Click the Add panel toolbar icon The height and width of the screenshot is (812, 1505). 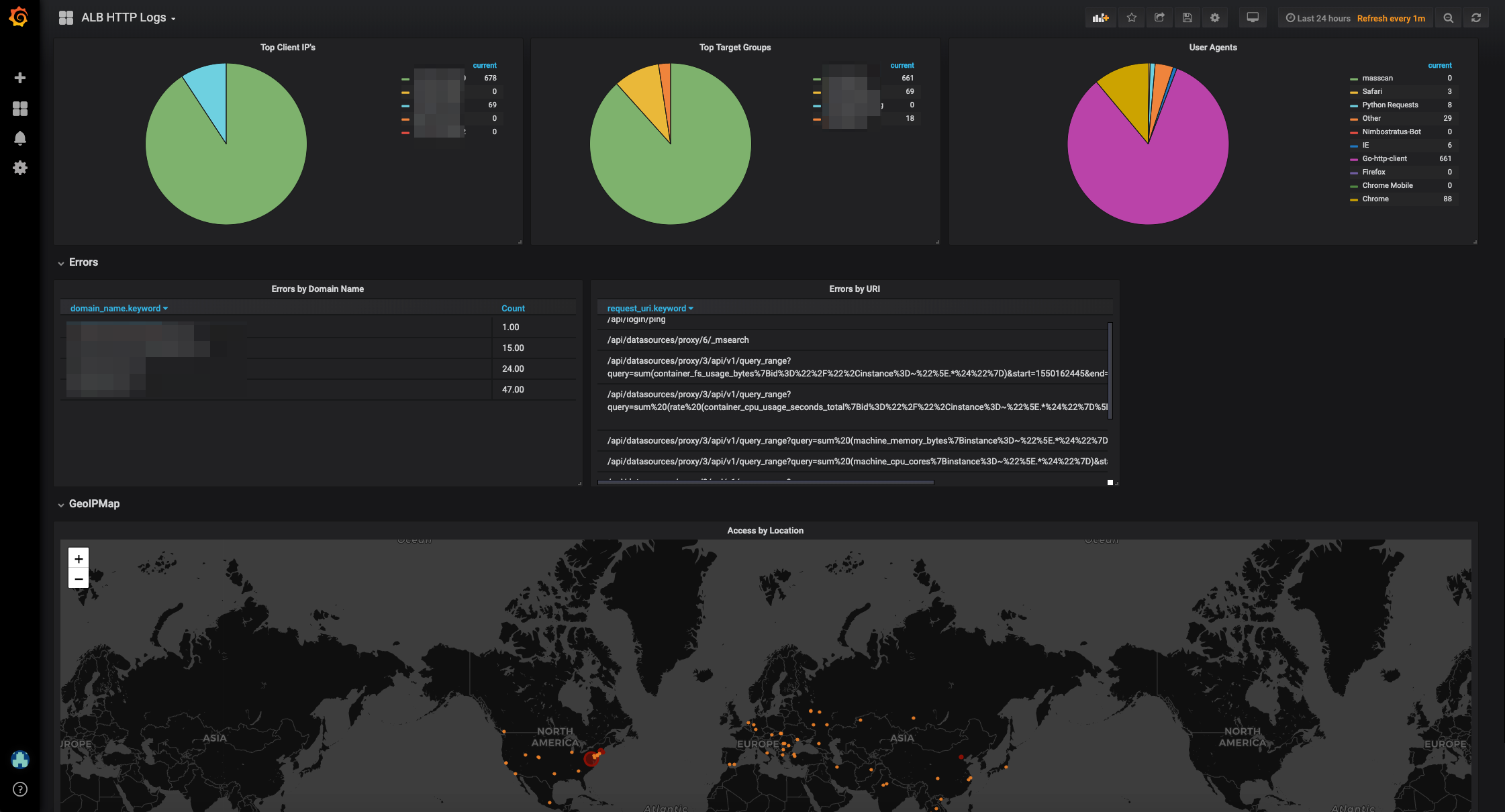[x=1100, y=18]
